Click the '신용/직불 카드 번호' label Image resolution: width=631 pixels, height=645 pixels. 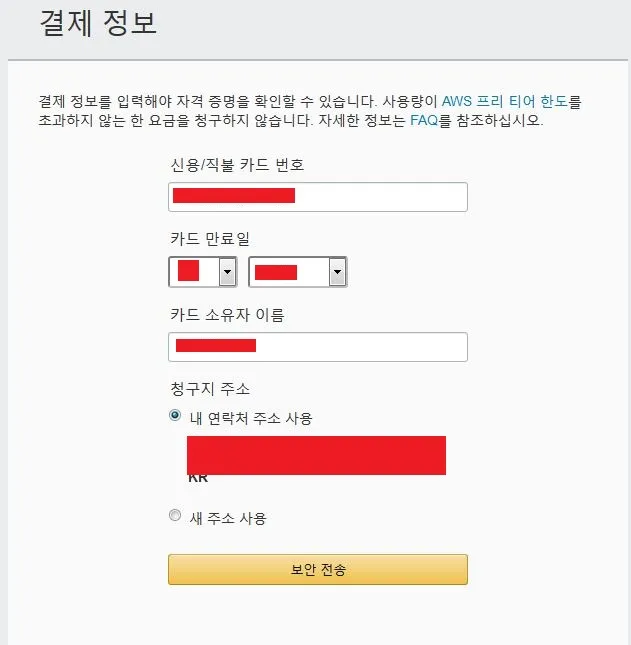pyautogui.click(x=237, y=164)
